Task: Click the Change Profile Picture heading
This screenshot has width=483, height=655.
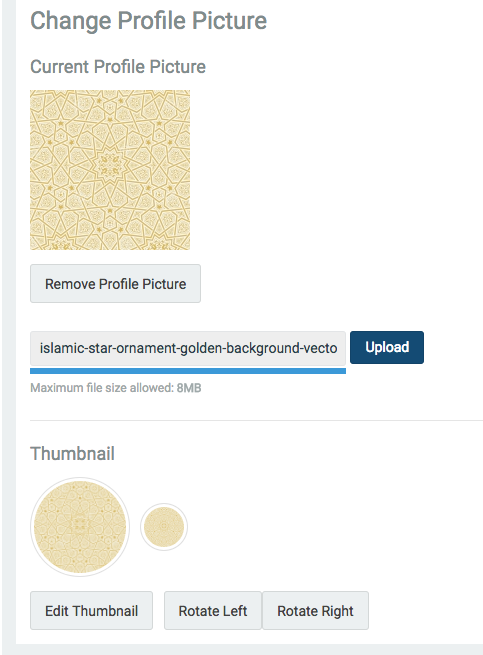Action: pyautogui.click(x=148, y=21)
